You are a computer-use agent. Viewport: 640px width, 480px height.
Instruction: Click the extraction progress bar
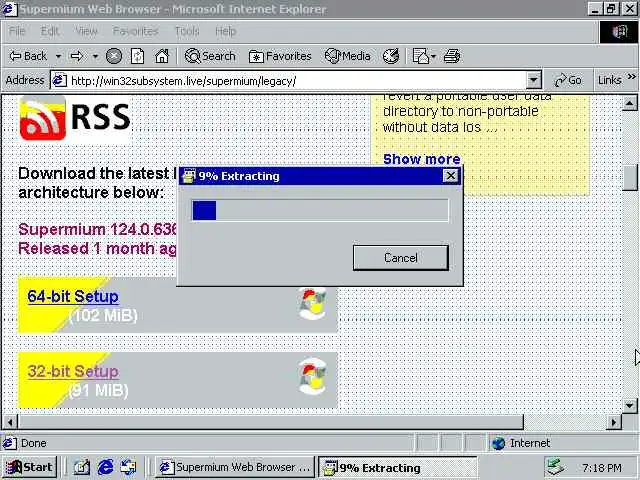[x=320, y=210]
